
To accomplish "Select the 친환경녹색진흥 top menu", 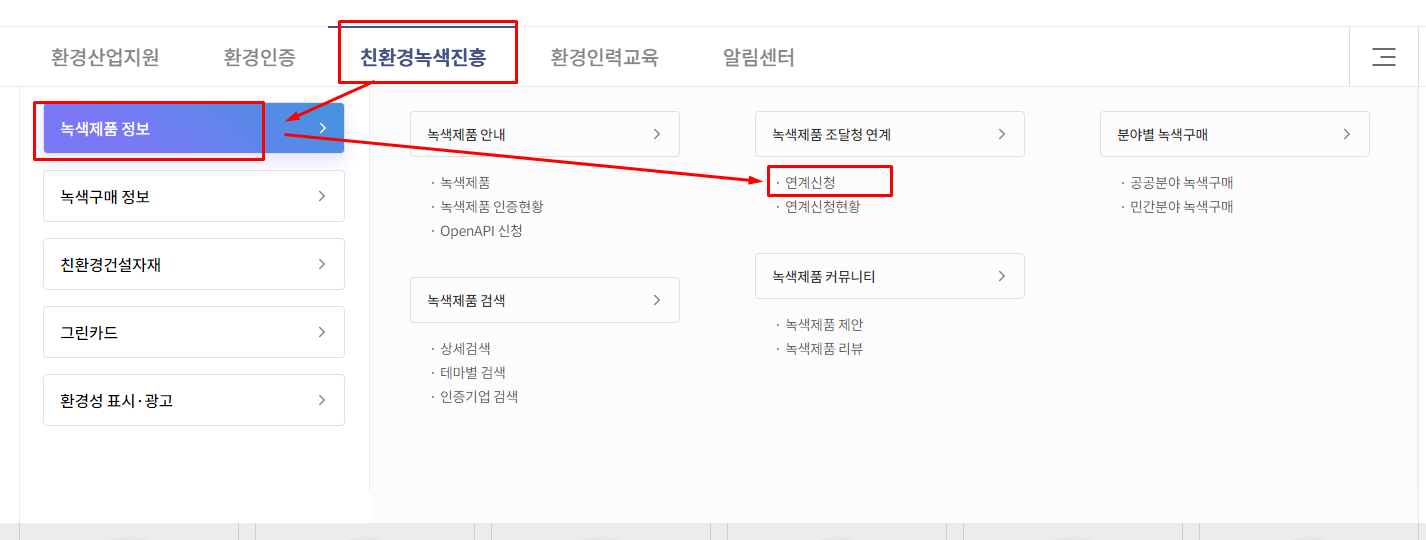I will click(x=423, y=57).
